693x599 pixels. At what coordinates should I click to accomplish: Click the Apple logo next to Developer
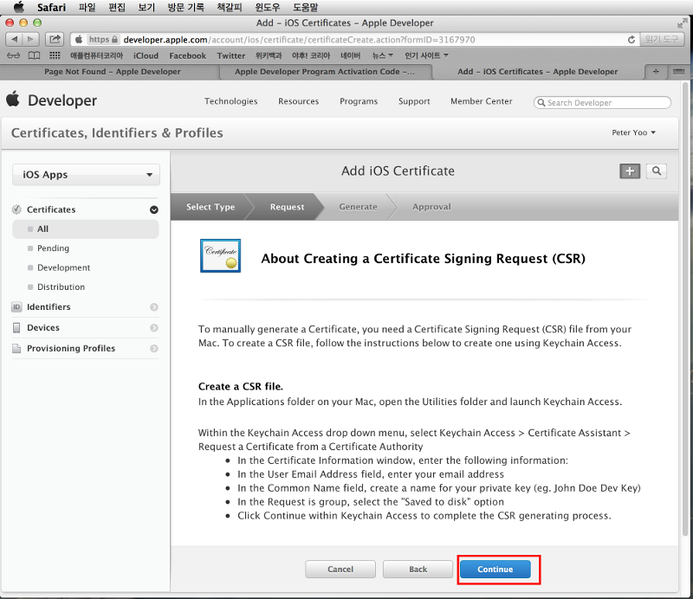pos(13,100)
